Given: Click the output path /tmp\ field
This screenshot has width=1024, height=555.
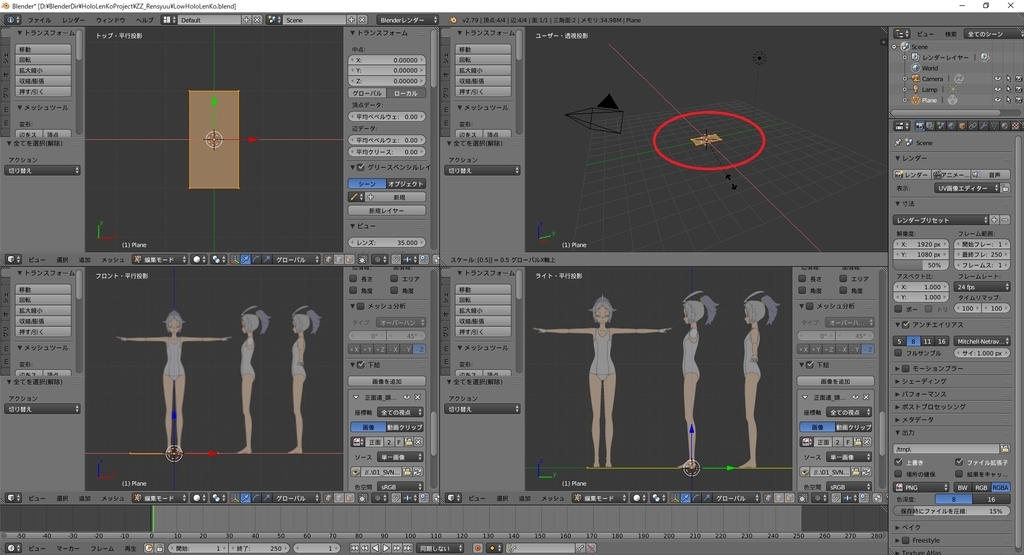Looking at the screenshot, I should tap(946, 449).
